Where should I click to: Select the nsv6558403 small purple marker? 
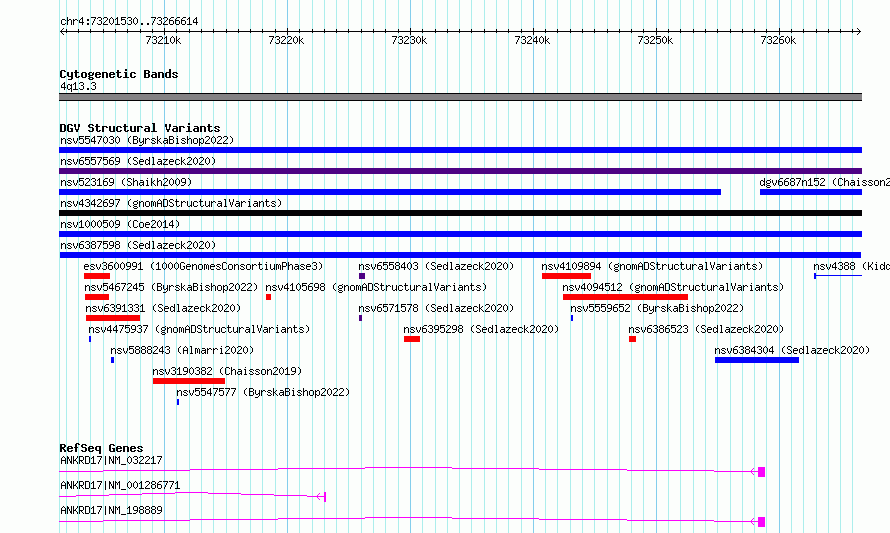[362, 276]
